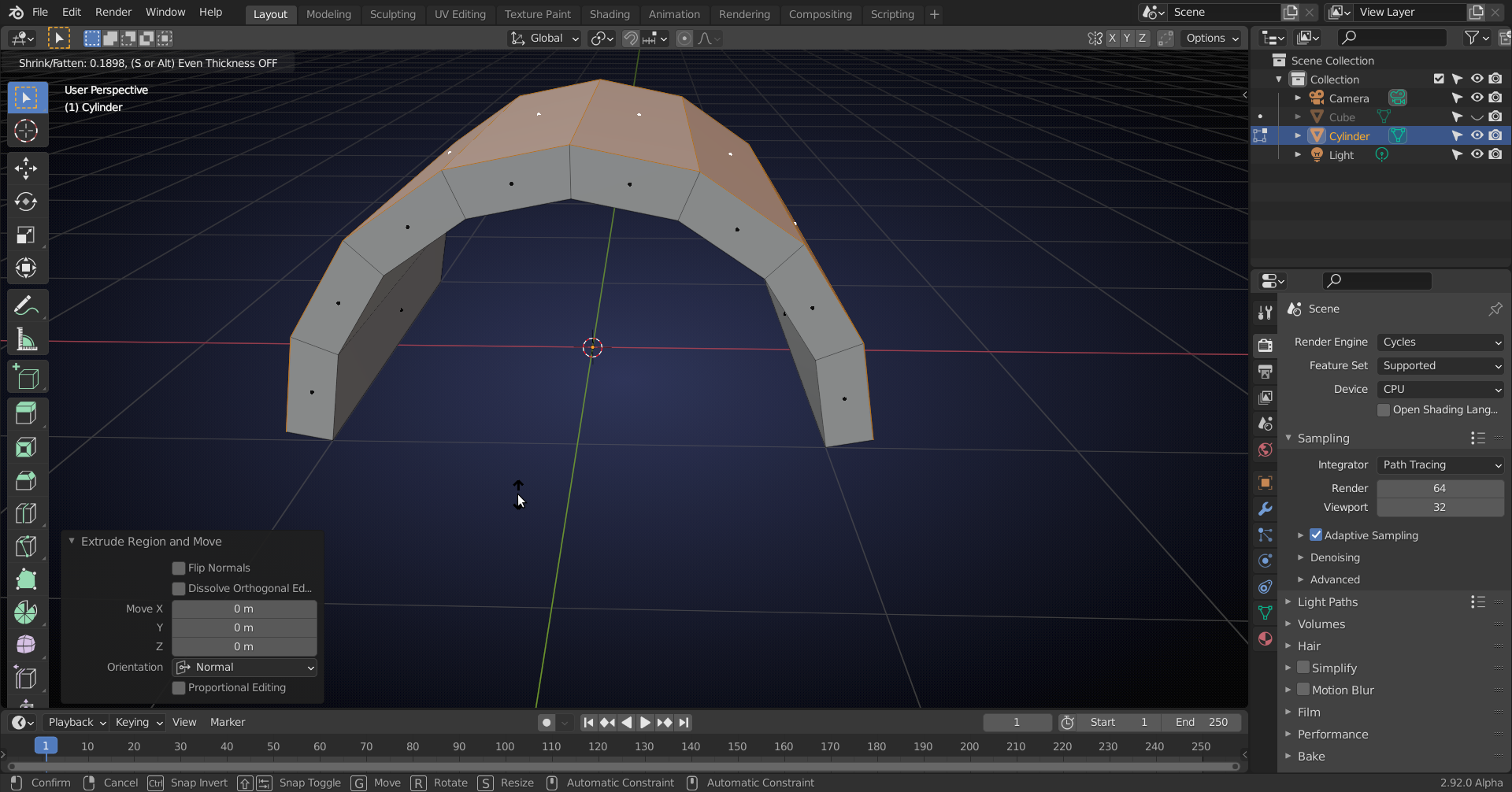Expand the Light Paths panel
Viewport: 1512px width, 792px height.
pyautogui.click(x=1328, y=602)
